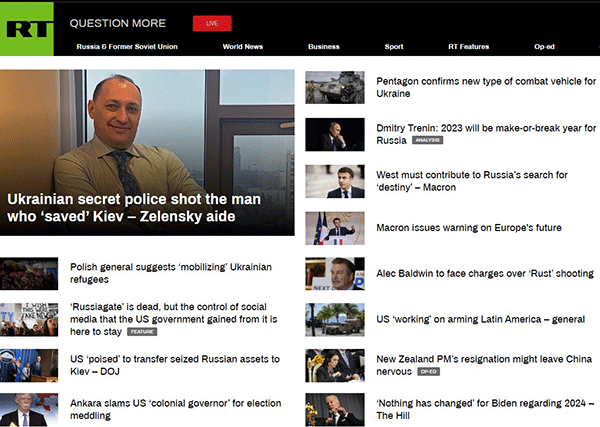Click the Alec Baldwin thumbnail

point(335,274)
